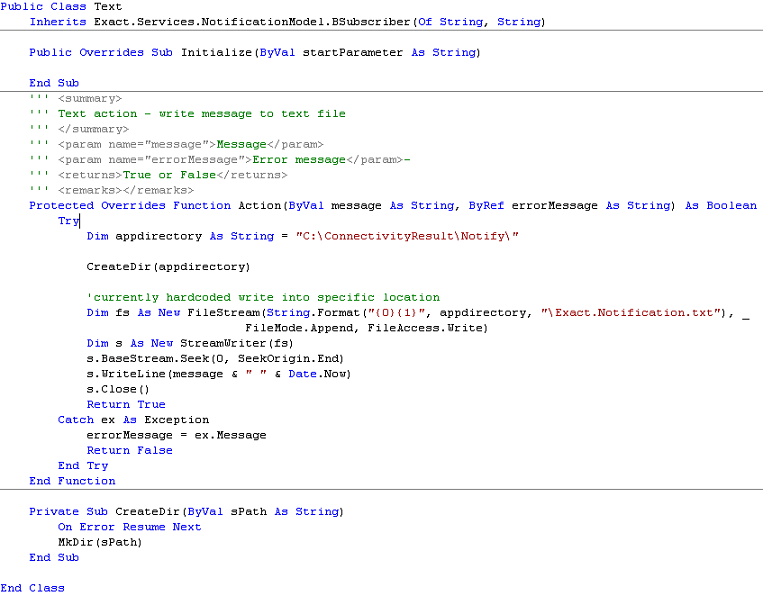The height and width of the screenshot is (596, 763).
Task: Click 'Catch ex As Exception' line
Action: pyautogui.click(x=133, y=420)
